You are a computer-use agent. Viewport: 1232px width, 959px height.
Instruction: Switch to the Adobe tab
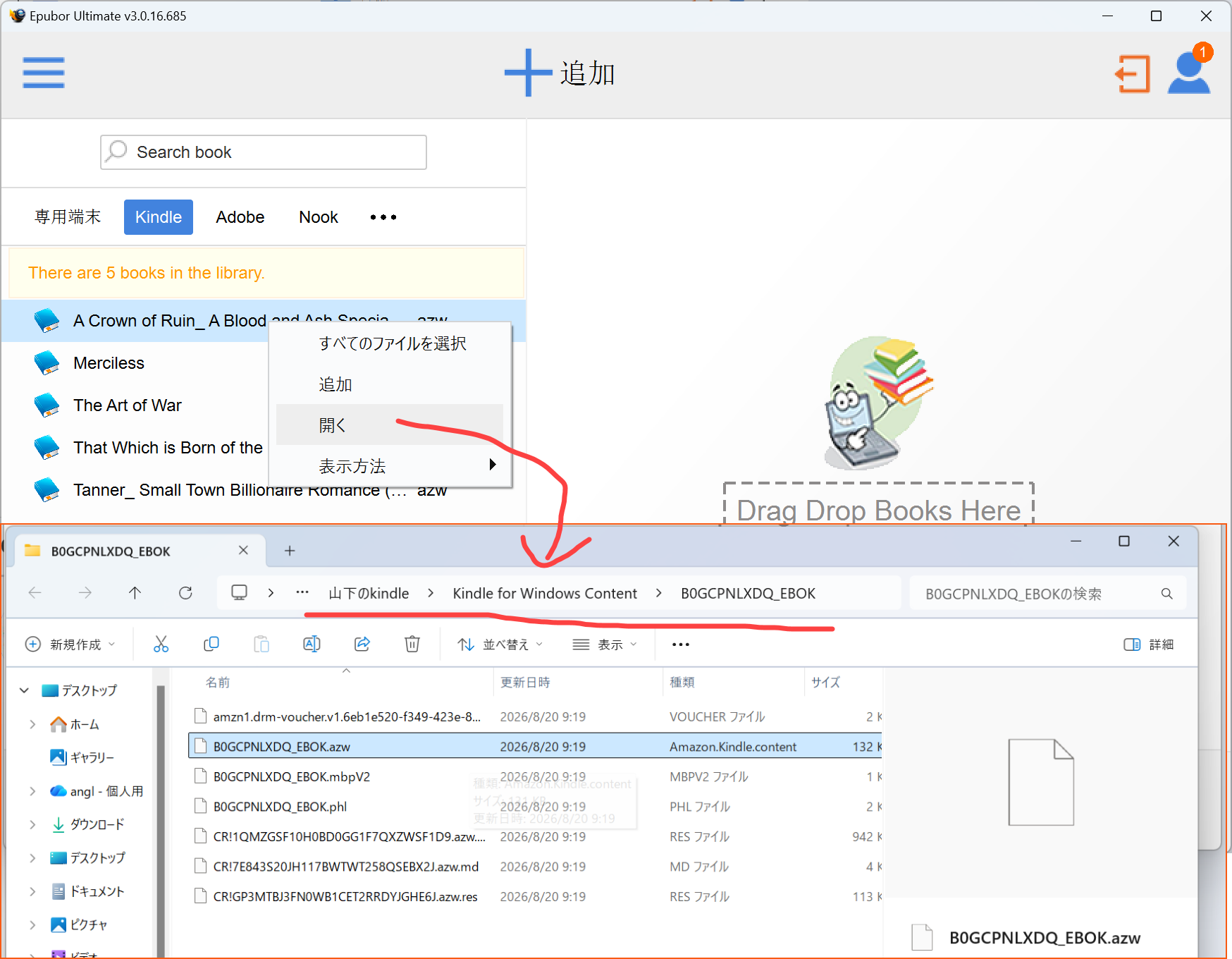(240, 217)
